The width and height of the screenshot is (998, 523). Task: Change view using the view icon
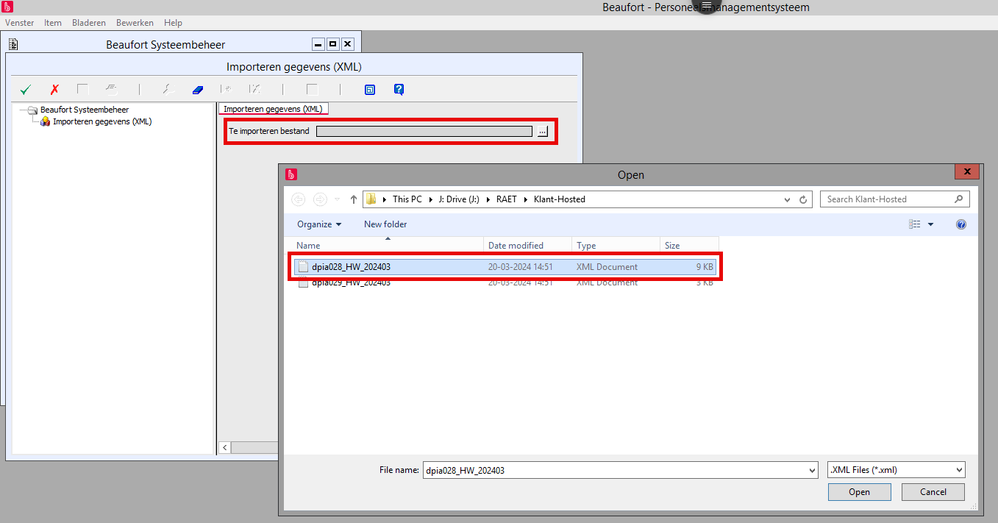click(915, 224)
